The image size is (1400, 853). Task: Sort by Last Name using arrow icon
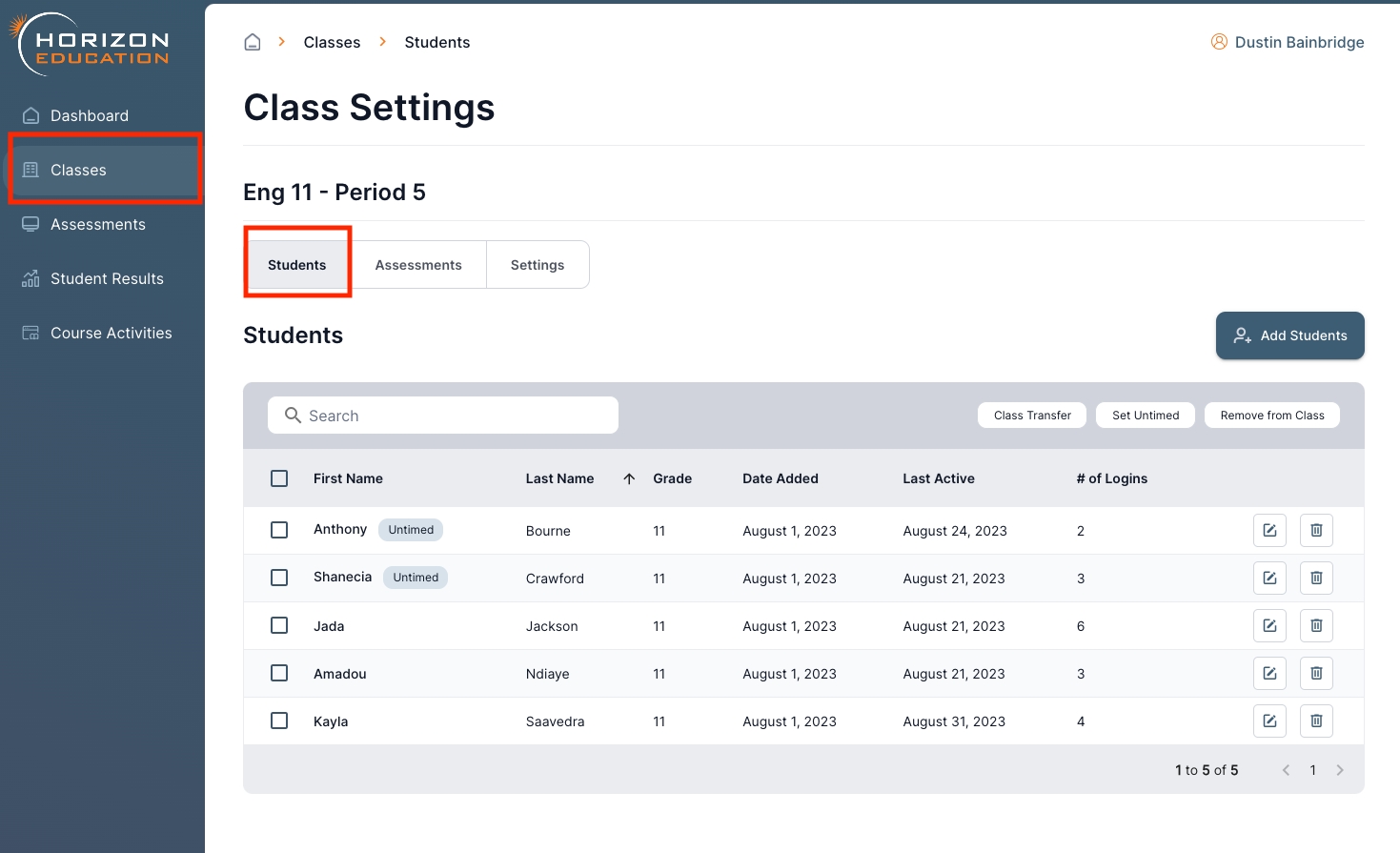tap(629, 478)
